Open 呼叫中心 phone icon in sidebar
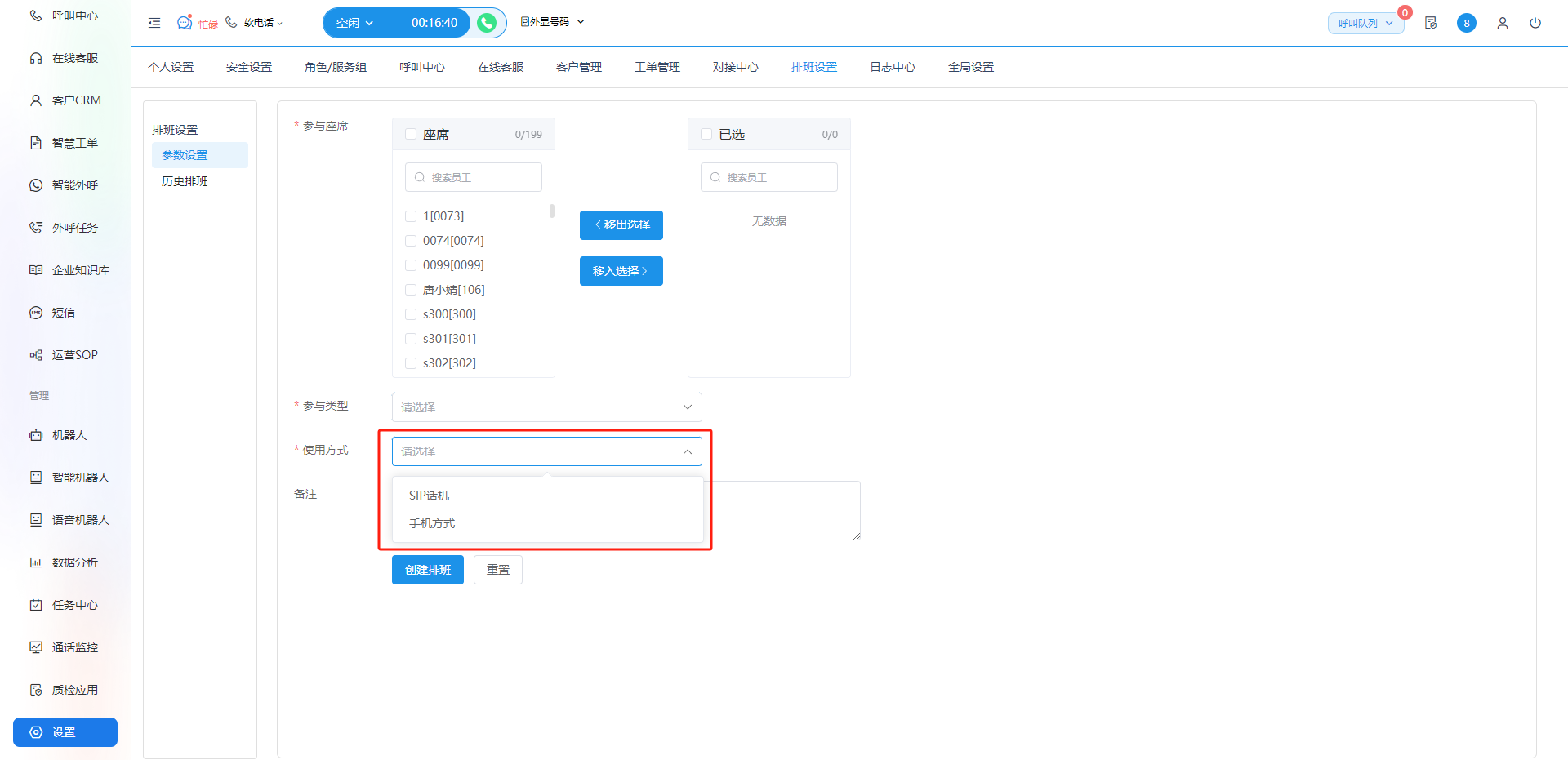Screen dimensions: 1568x760 (x=36, y=16)
